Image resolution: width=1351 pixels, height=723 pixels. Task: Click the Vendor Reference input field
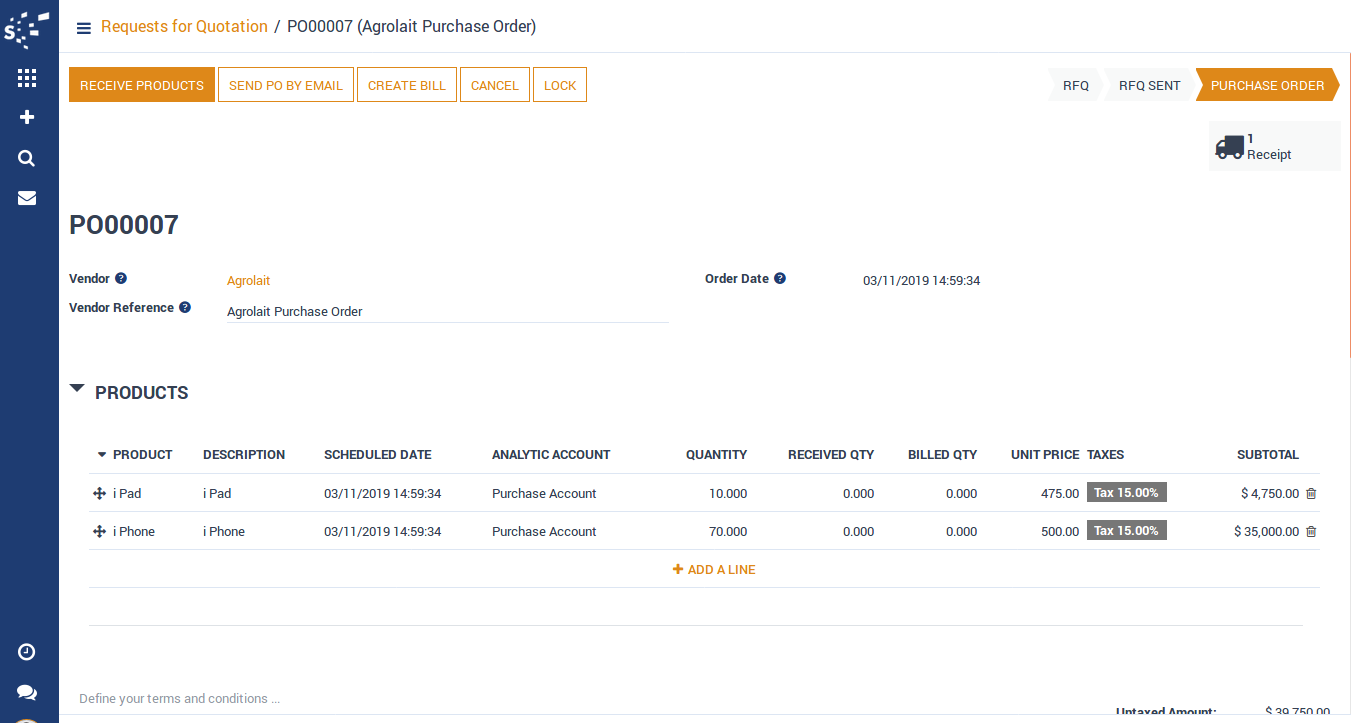tap(447, 312)
